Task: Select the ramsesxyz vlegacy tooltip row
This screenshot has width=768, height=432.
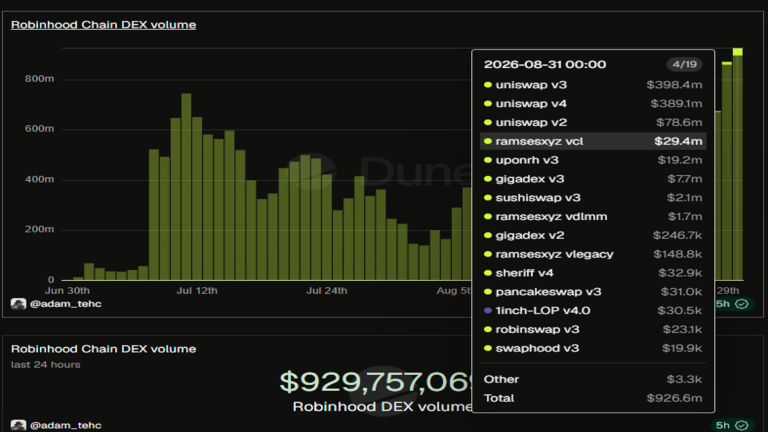Action: pyautogui.click(x=593, y=254)
